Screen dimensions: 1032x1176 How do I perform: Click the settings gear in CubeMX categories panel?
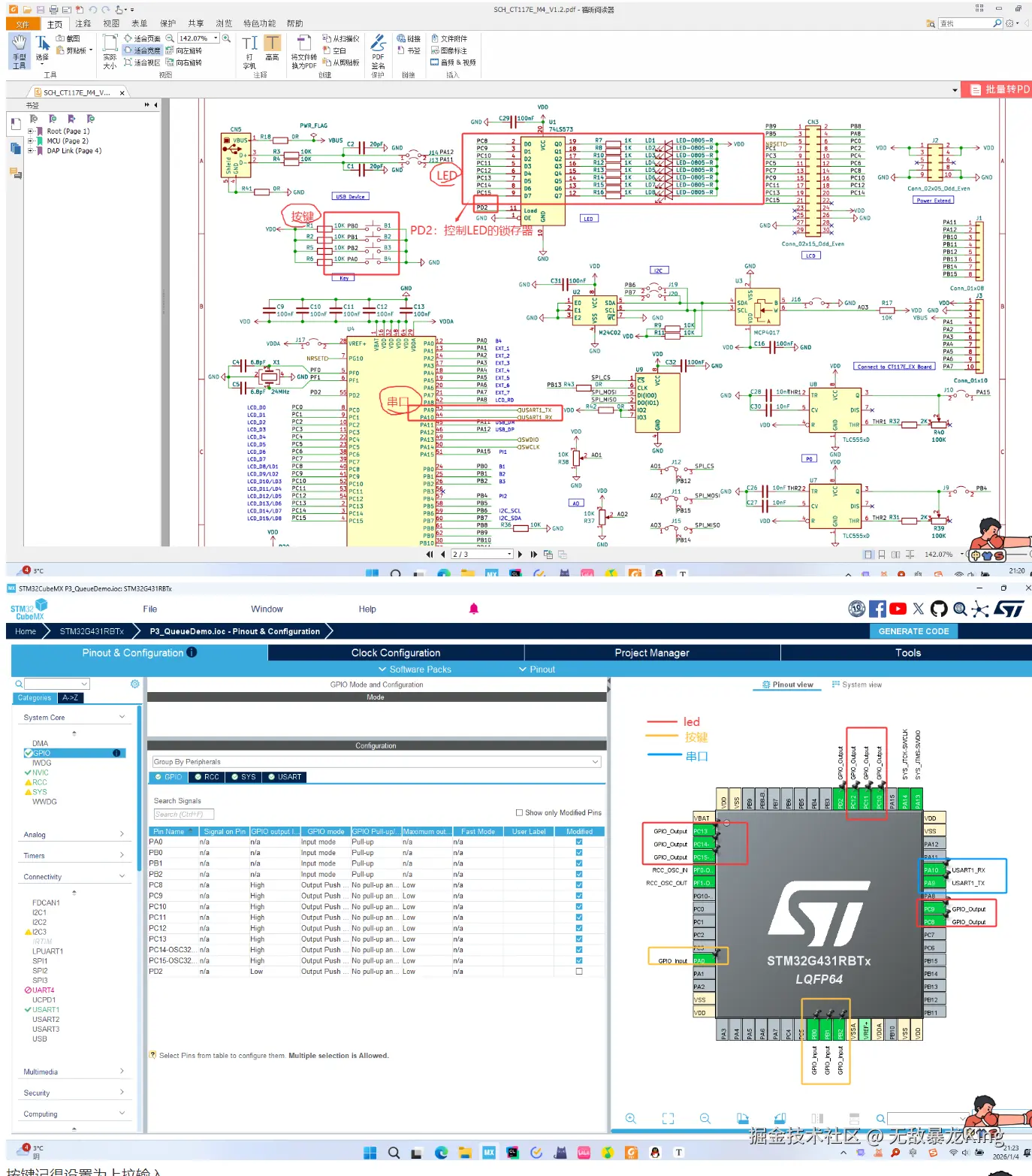[x=134, y=684]
